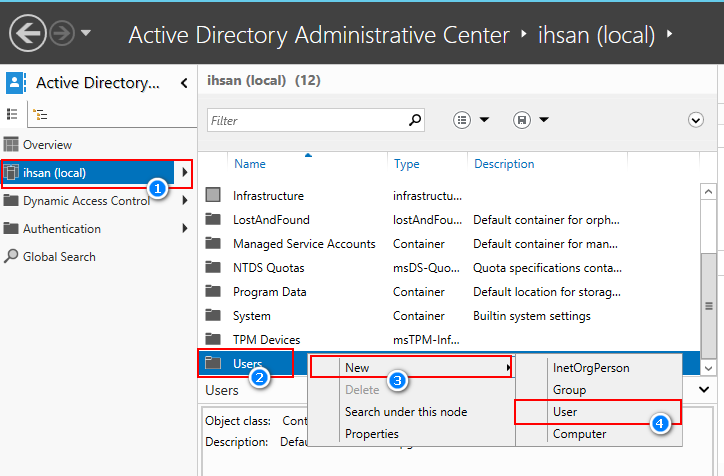Viewport: 724px width, 476px height.
Task: Go back with the back arrow button
Action: point(28,33)
